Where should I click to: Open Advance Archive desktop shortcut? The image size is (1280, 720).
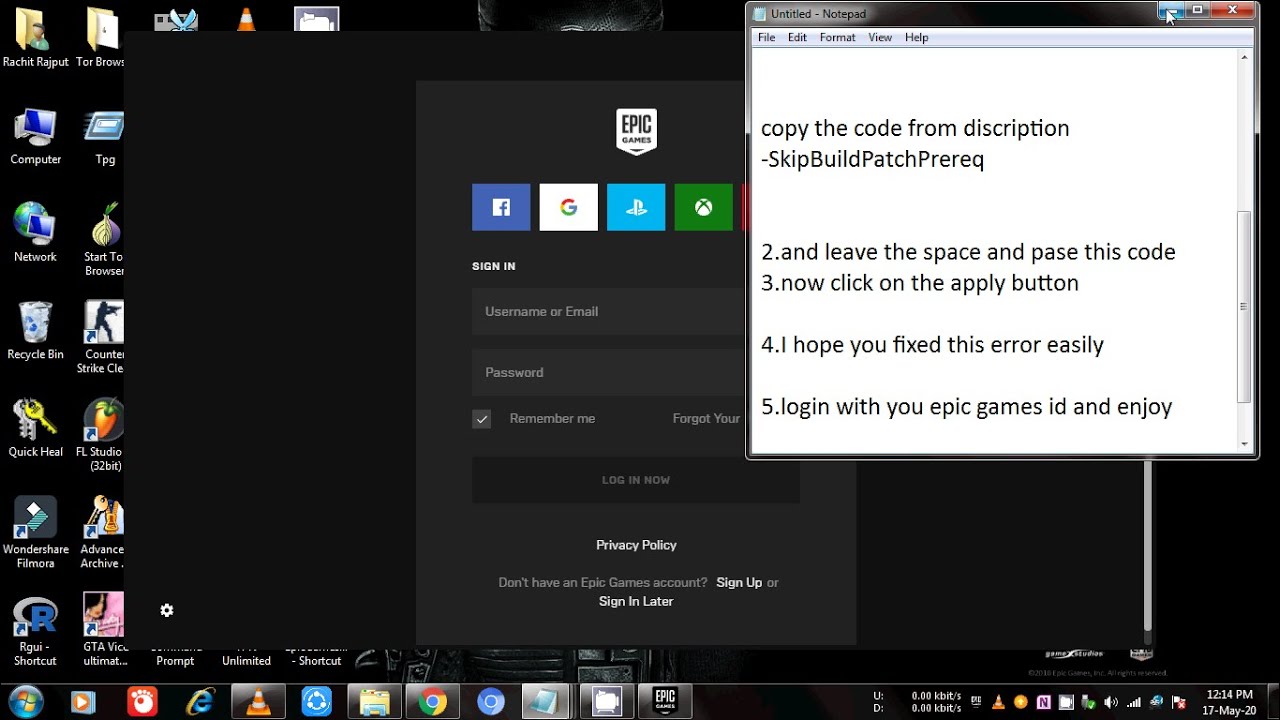click(103, 533)
